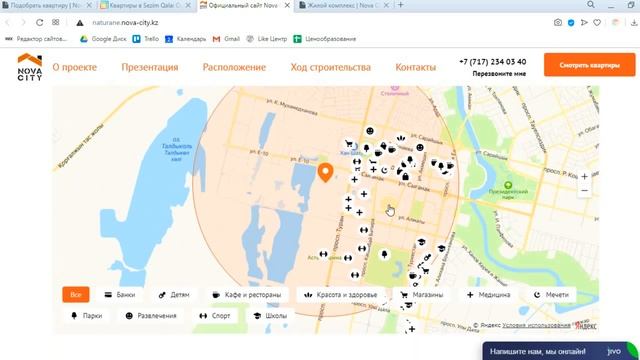The width and height of the screenshot is (640, 360).
Task: Click the shopping cart marker near Хан Шатыр
Action: (x=349, y=144)
